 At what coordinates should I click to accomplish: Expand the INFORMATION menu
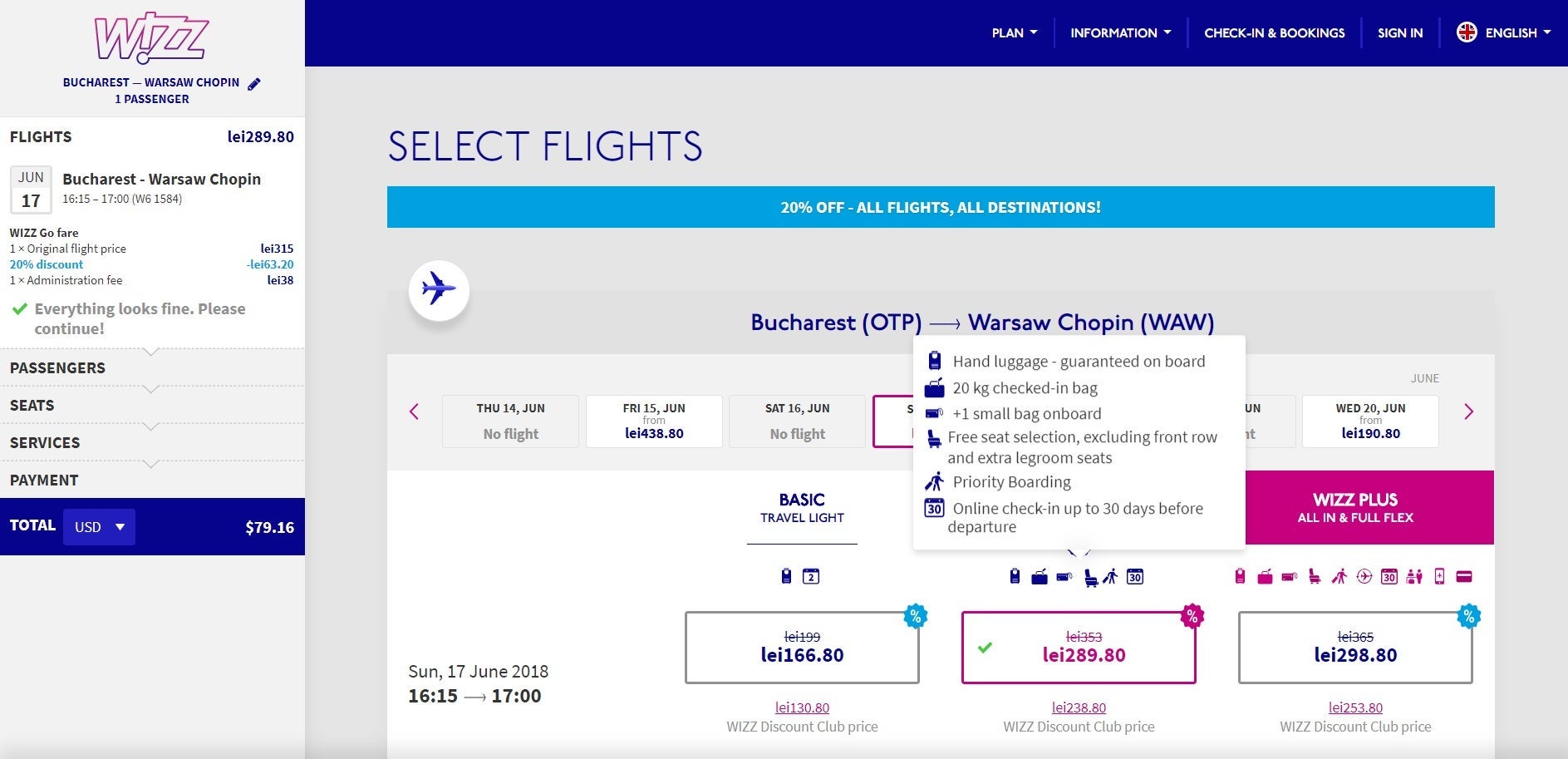(x=1120, y=33)
